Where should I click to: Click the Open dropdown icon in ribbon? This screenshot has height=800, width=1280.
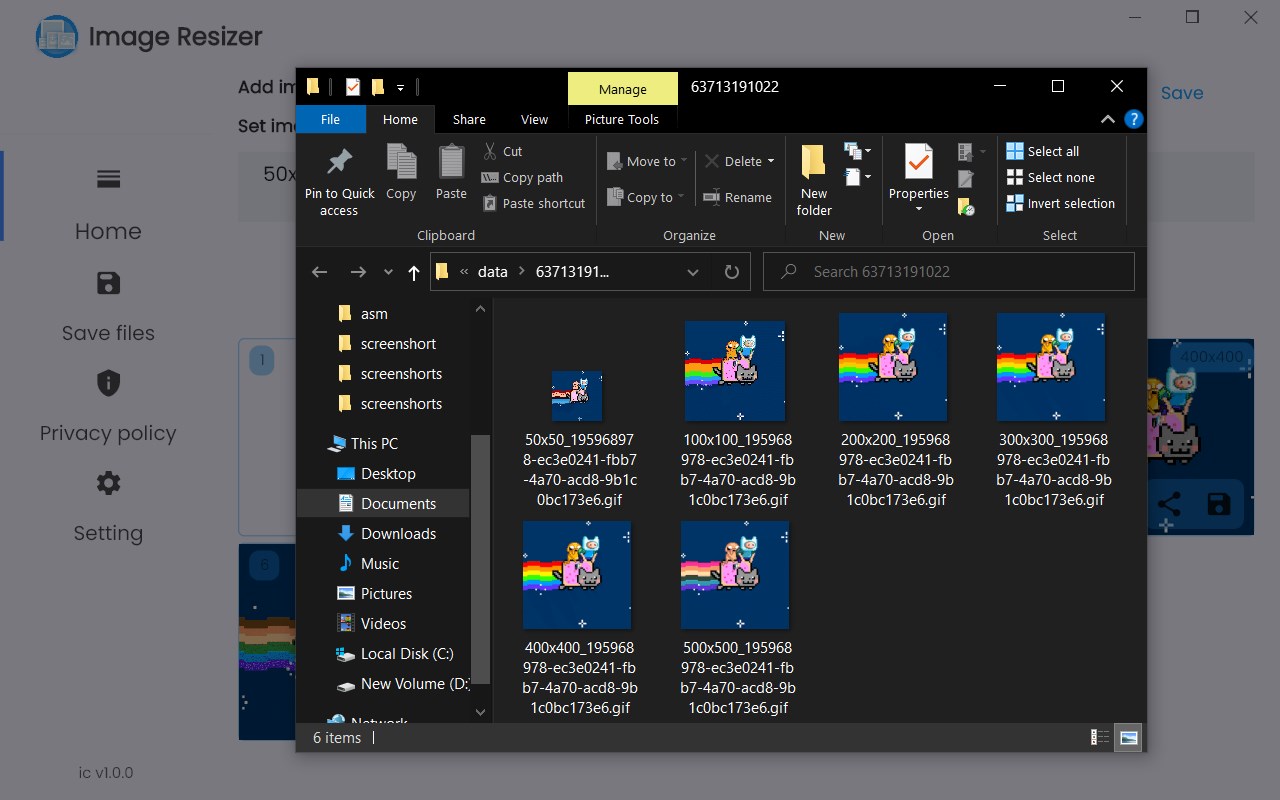(972, 152)
